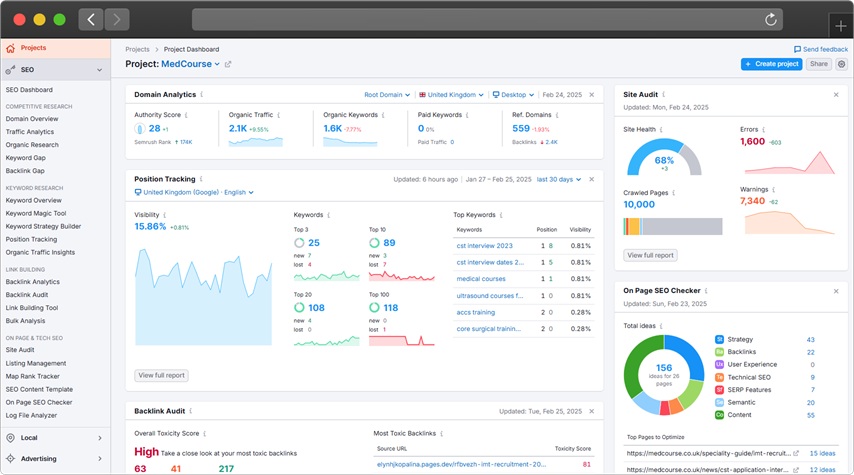The image size is (854, 475).
Task: Open Site Audit in the sidebar
Action: point(20,350)
